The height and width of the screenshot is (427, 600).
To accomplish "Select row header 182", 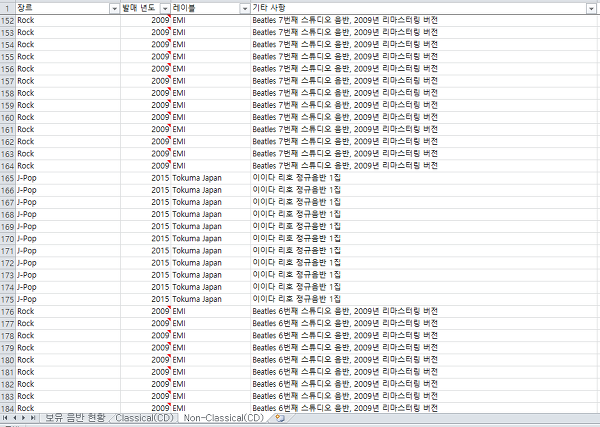I will (x=8, y=385).
